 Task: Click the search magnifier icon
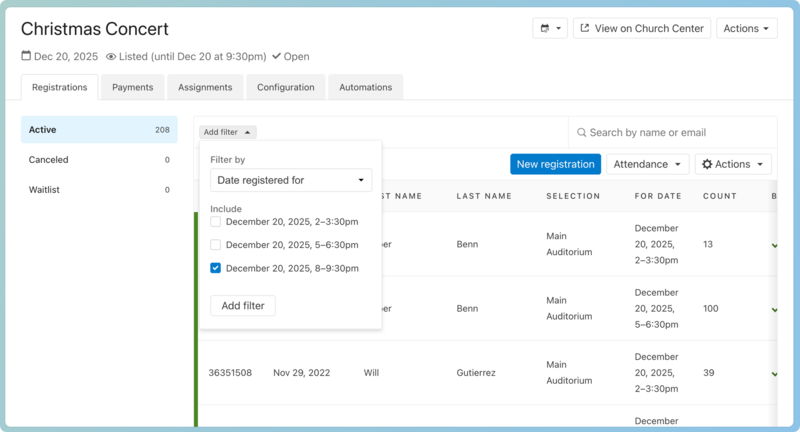click(580, 132)
